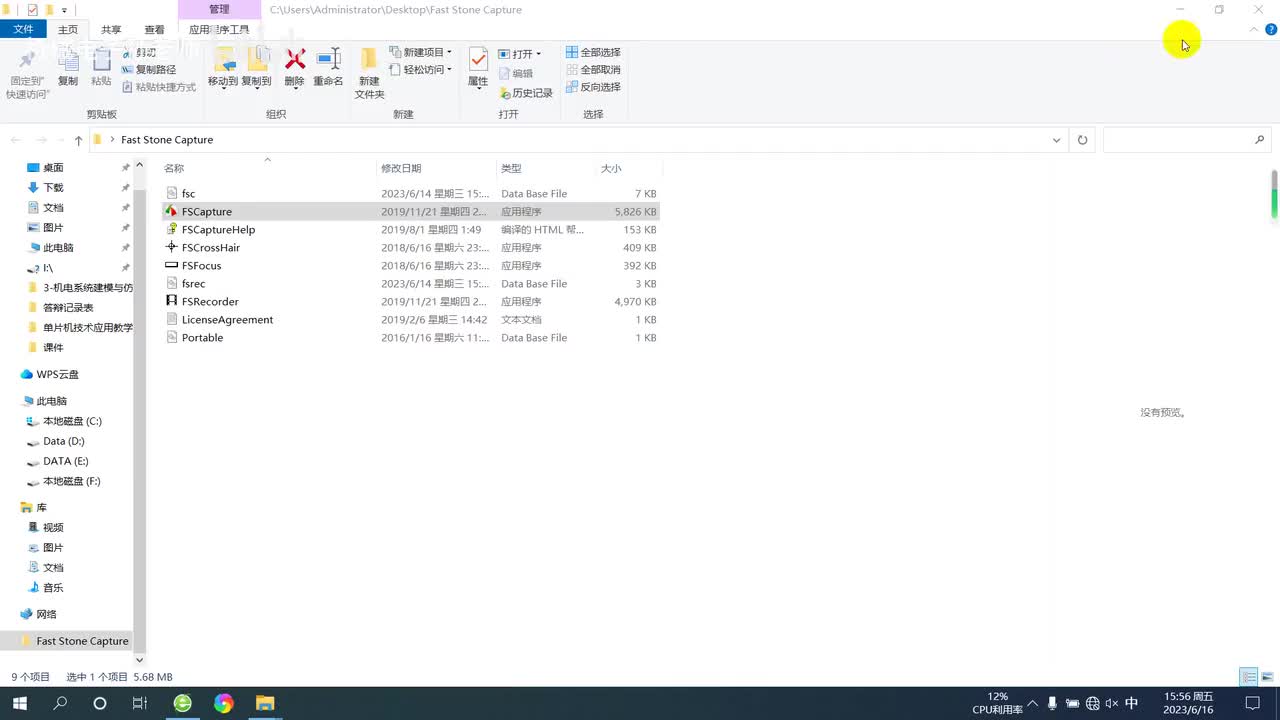
Task: Click 复制路径 (Copy path)
Action: 149,70
